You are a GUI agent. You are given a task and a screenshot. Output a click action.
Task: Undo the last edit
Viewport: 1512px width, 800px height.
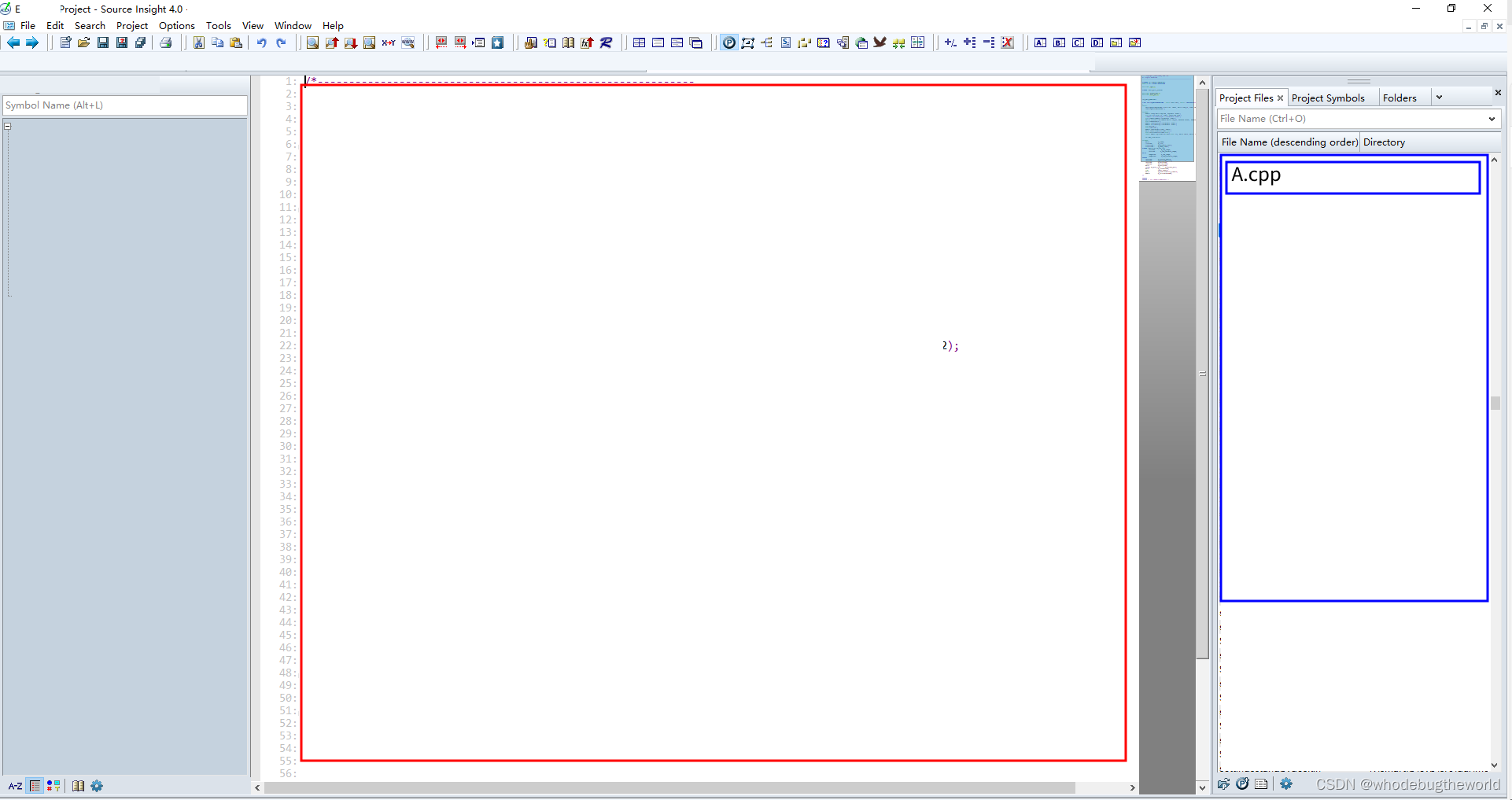click(262, 42)
